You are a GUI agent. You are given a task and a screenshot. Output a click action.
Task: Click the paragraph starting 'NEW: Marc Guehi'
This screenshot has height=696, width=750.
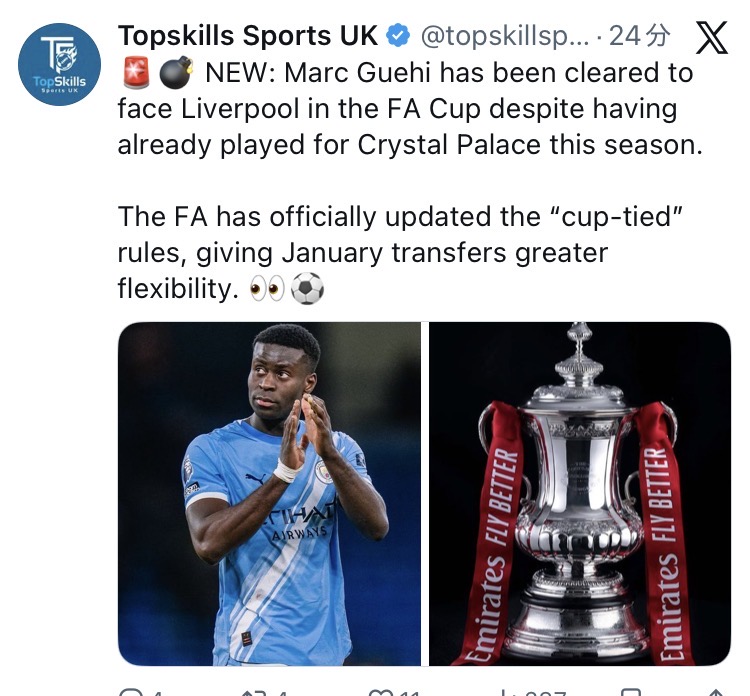[x=410, y=108]
